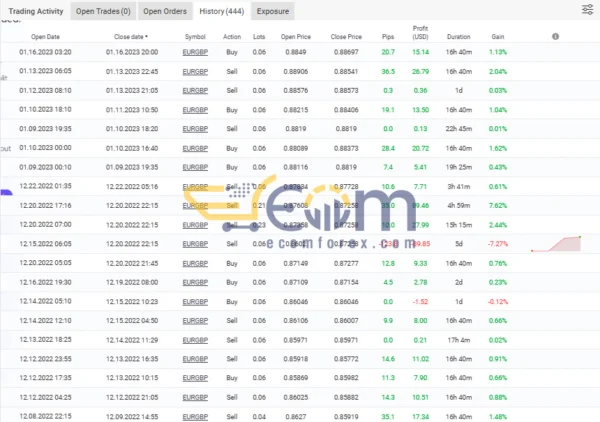Viewport: 600px width, 422px height.
Task: Open EURGBP link in 01.12.2023 08:10 row
Action: [x=195, y=91]
